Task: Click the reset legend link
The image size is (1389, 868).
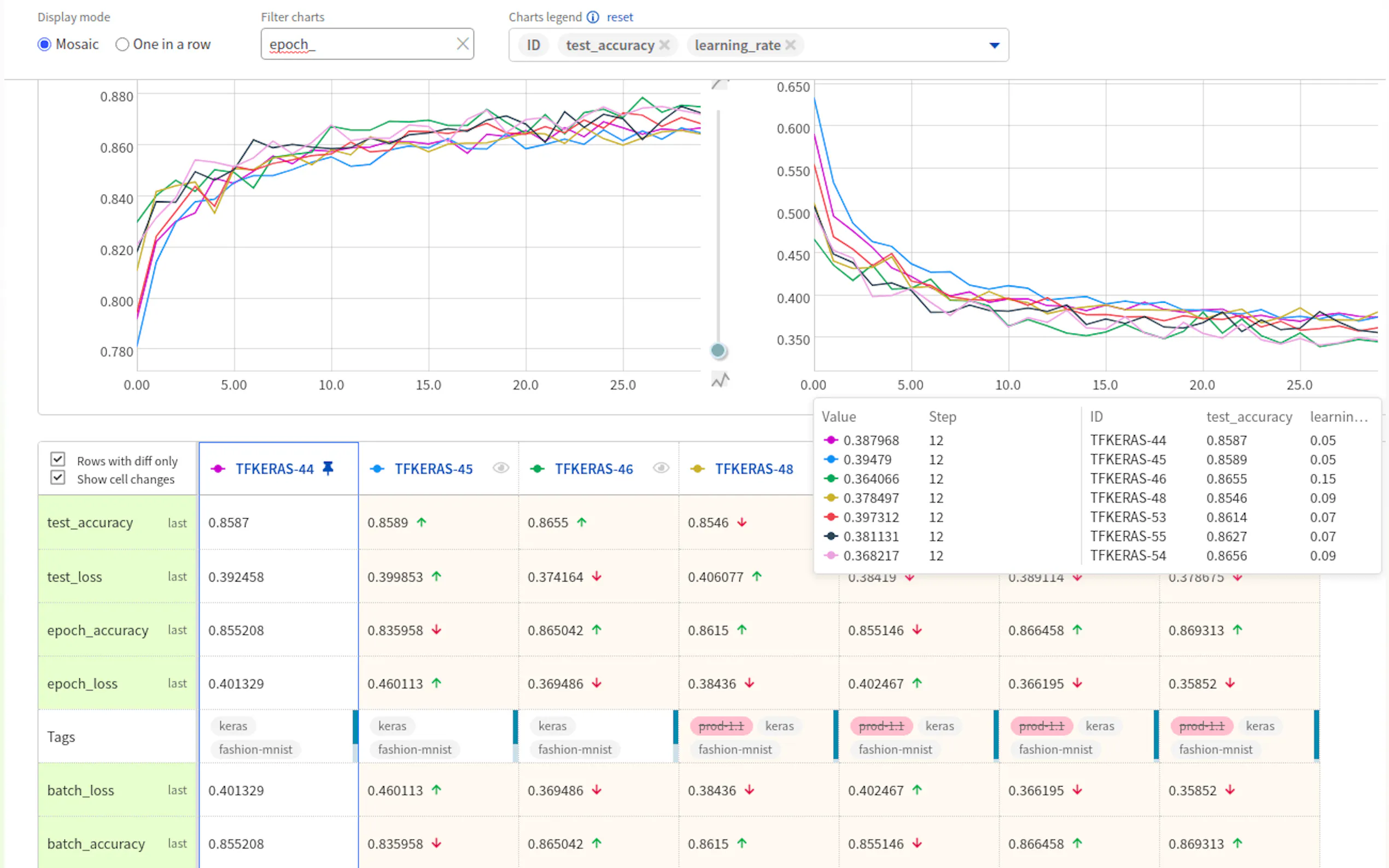Action: point(620,17)
